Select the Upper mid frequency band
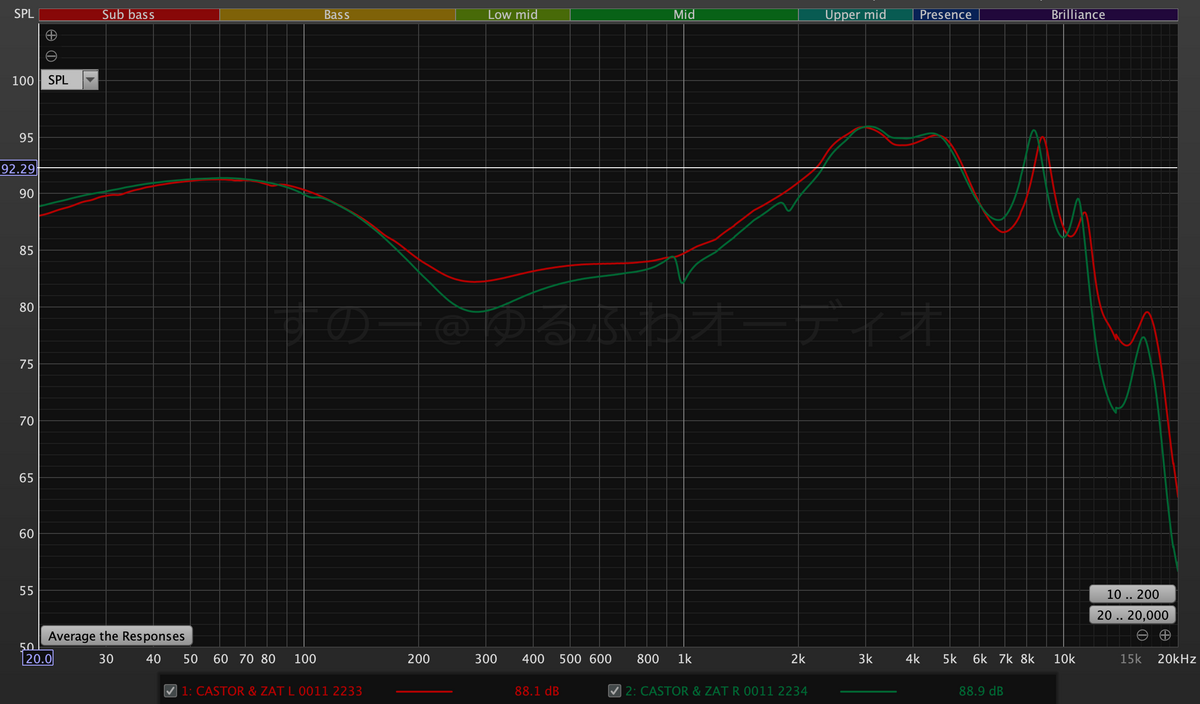This screenshot has width=1200, height=704. pyautogui.click(x=856, y=15)
